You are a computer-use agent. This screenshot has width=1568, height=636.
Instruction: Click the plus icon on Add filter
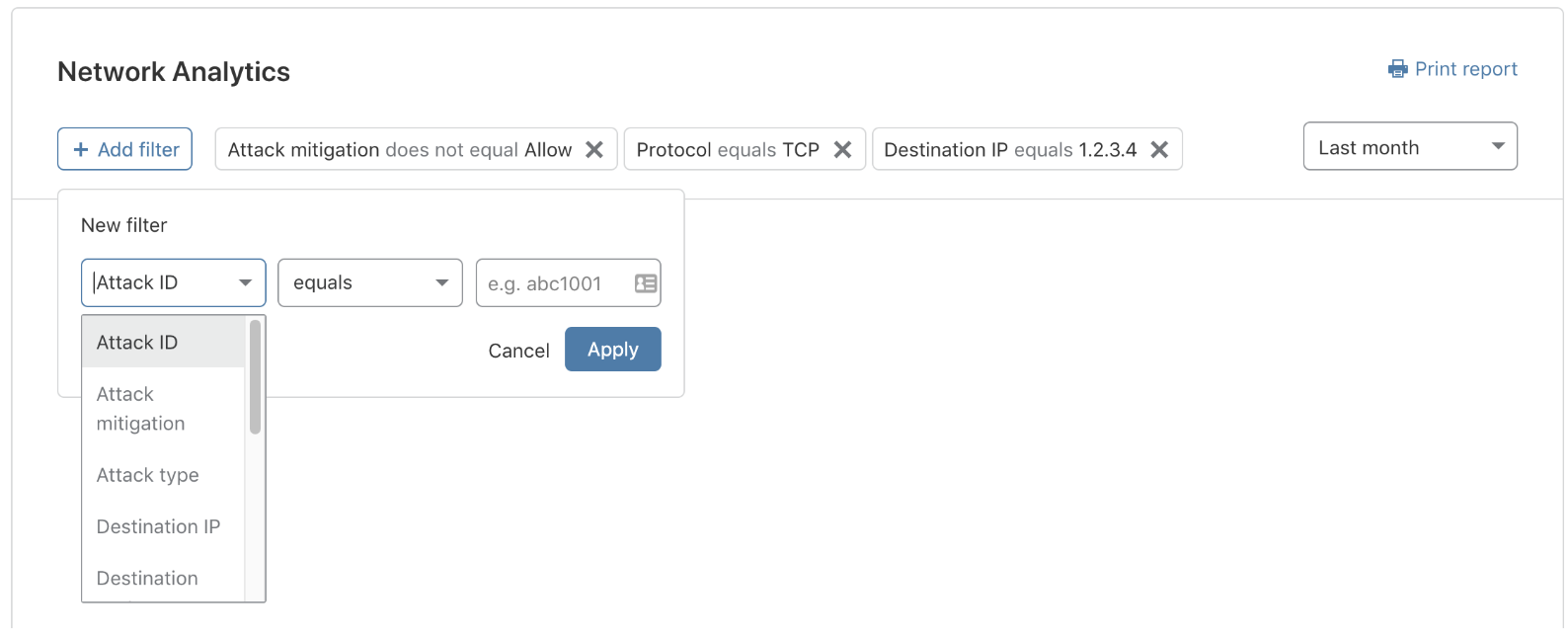[81, 149]
